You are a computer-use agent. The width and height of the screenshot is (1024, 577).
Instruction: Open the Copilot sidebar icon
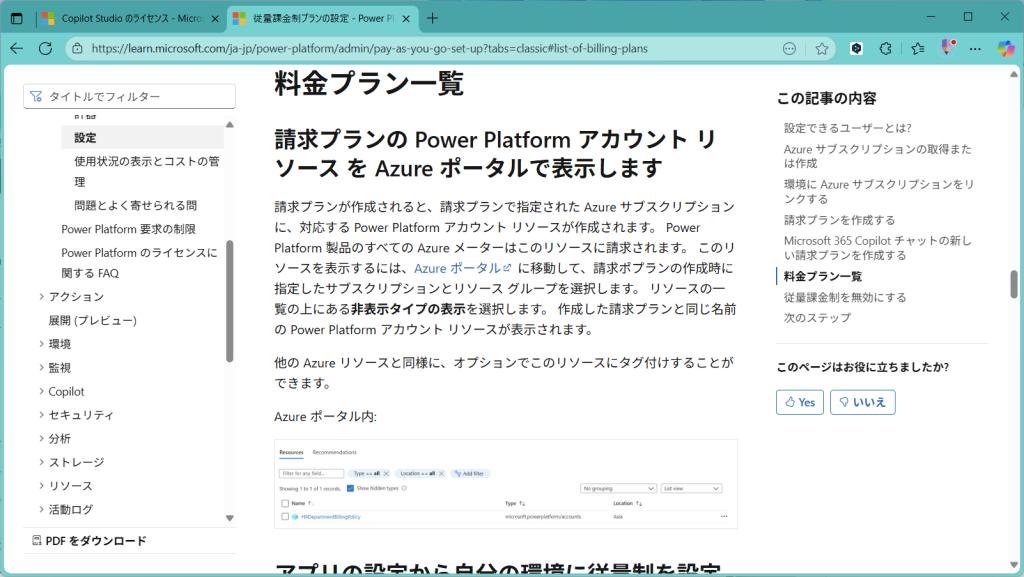(x=1005, y=48)
